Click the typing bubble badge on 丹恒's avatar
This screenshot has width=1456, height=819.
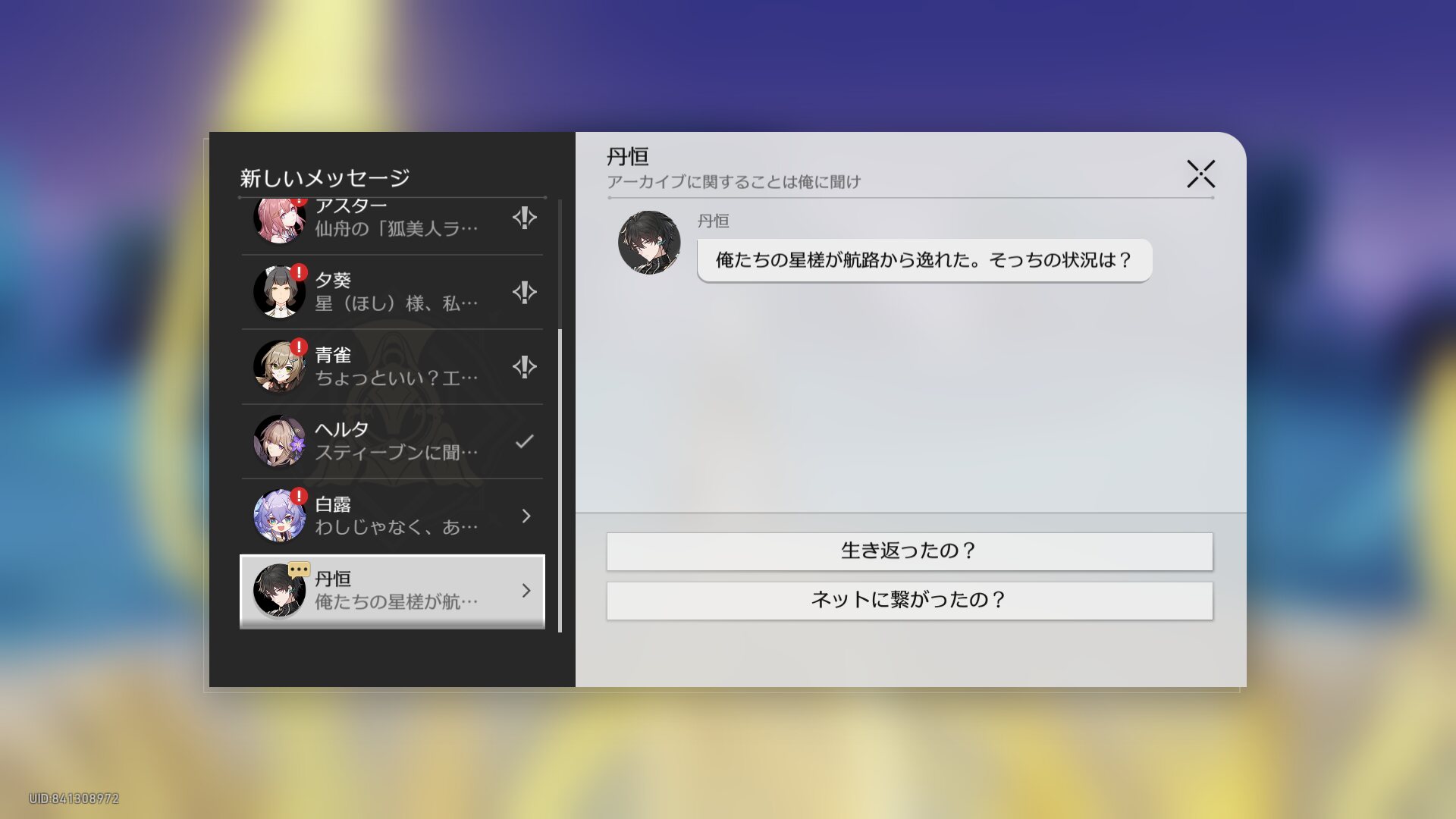coord(299,569)
